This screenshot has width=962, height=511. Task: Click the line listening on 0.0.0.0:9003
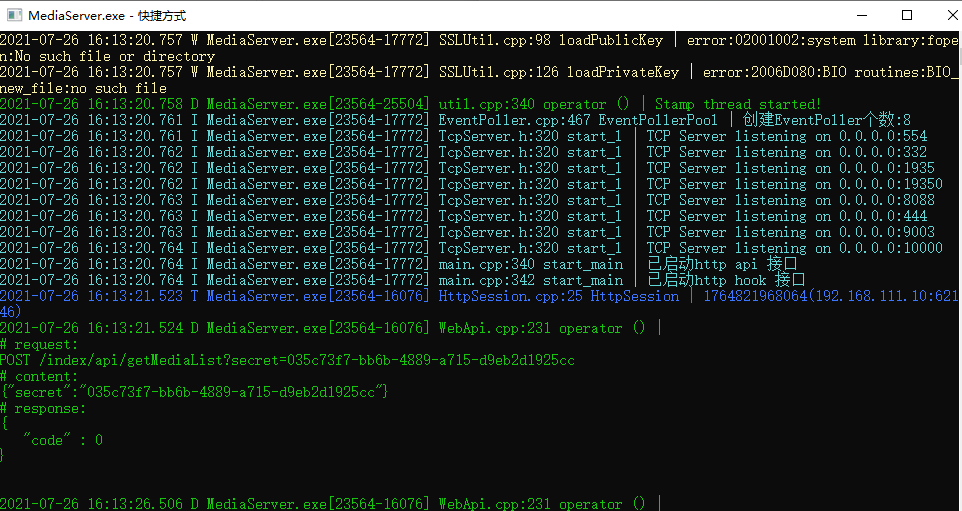coord(468,232)
